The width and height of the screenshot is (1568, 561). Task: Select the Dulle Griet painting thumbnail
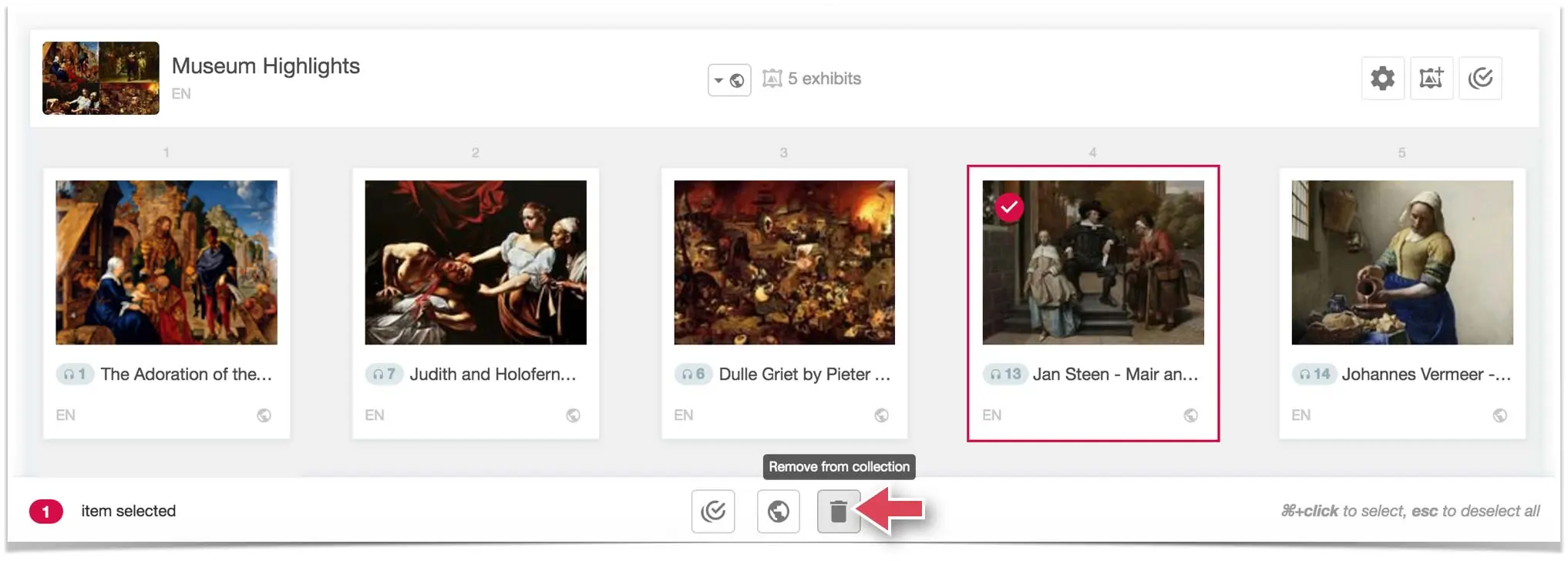(x=784, y=262)
